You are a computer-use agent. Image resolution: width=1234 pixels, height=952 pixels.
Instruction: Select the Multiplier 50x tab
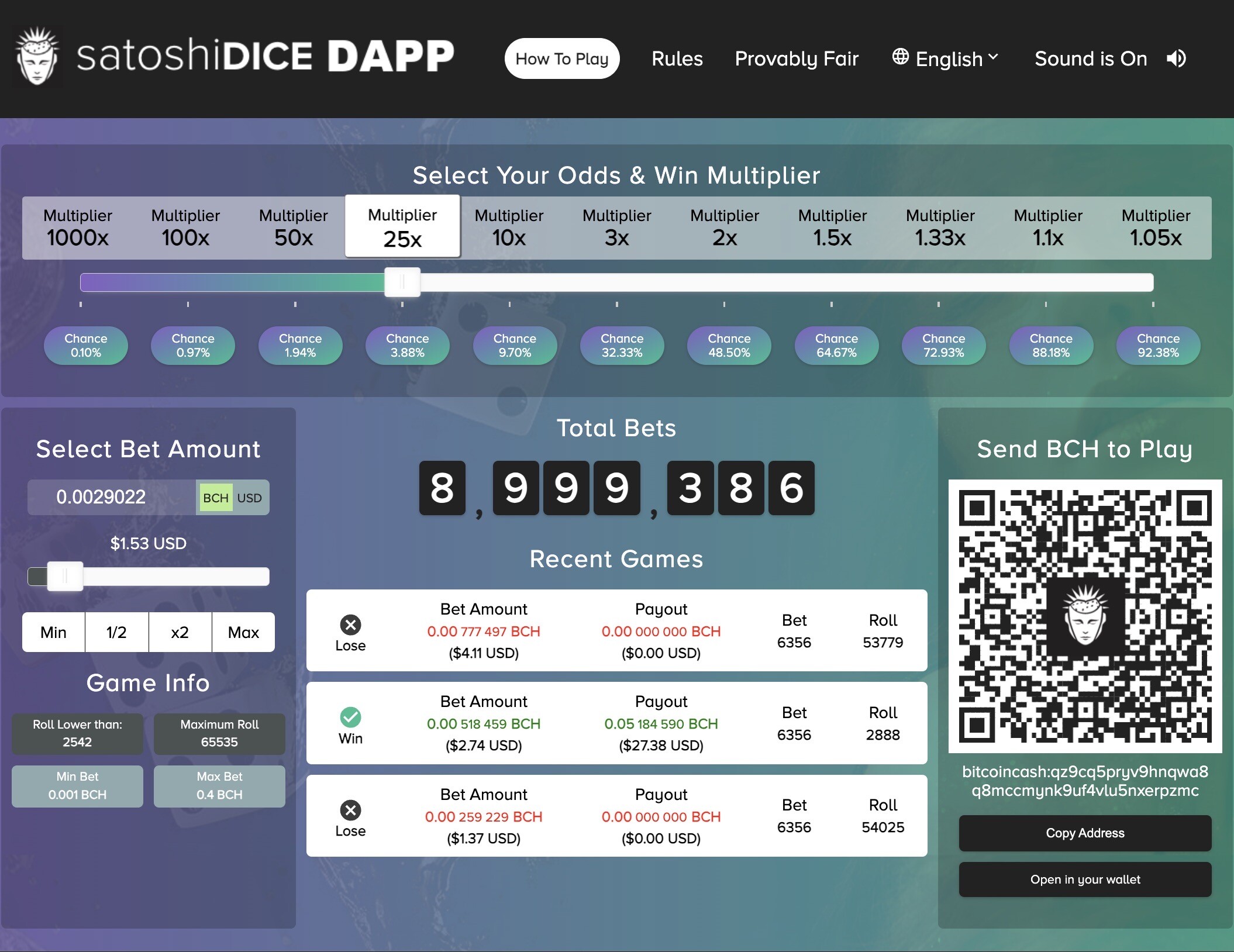[294, 228]
